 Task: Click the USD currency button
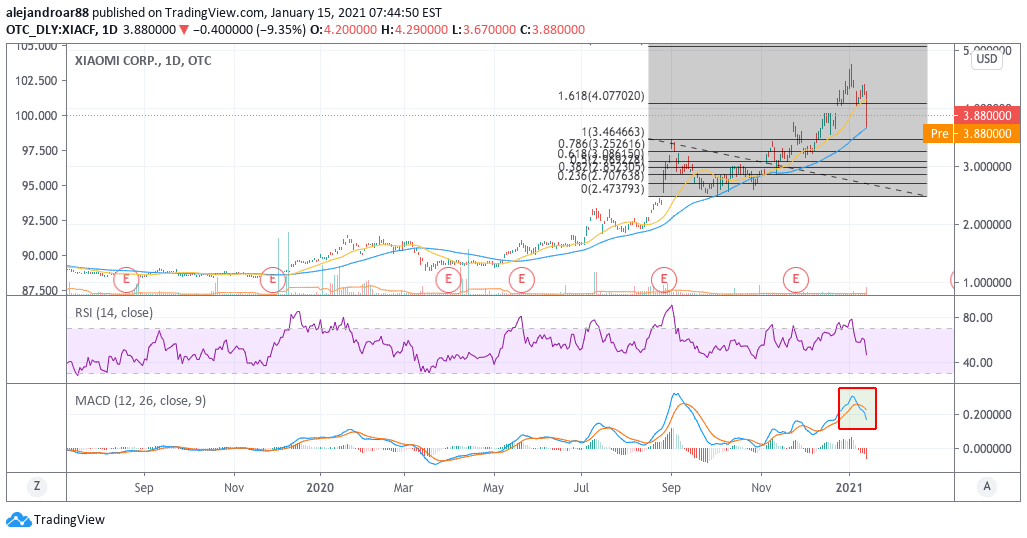coord(987,59)
